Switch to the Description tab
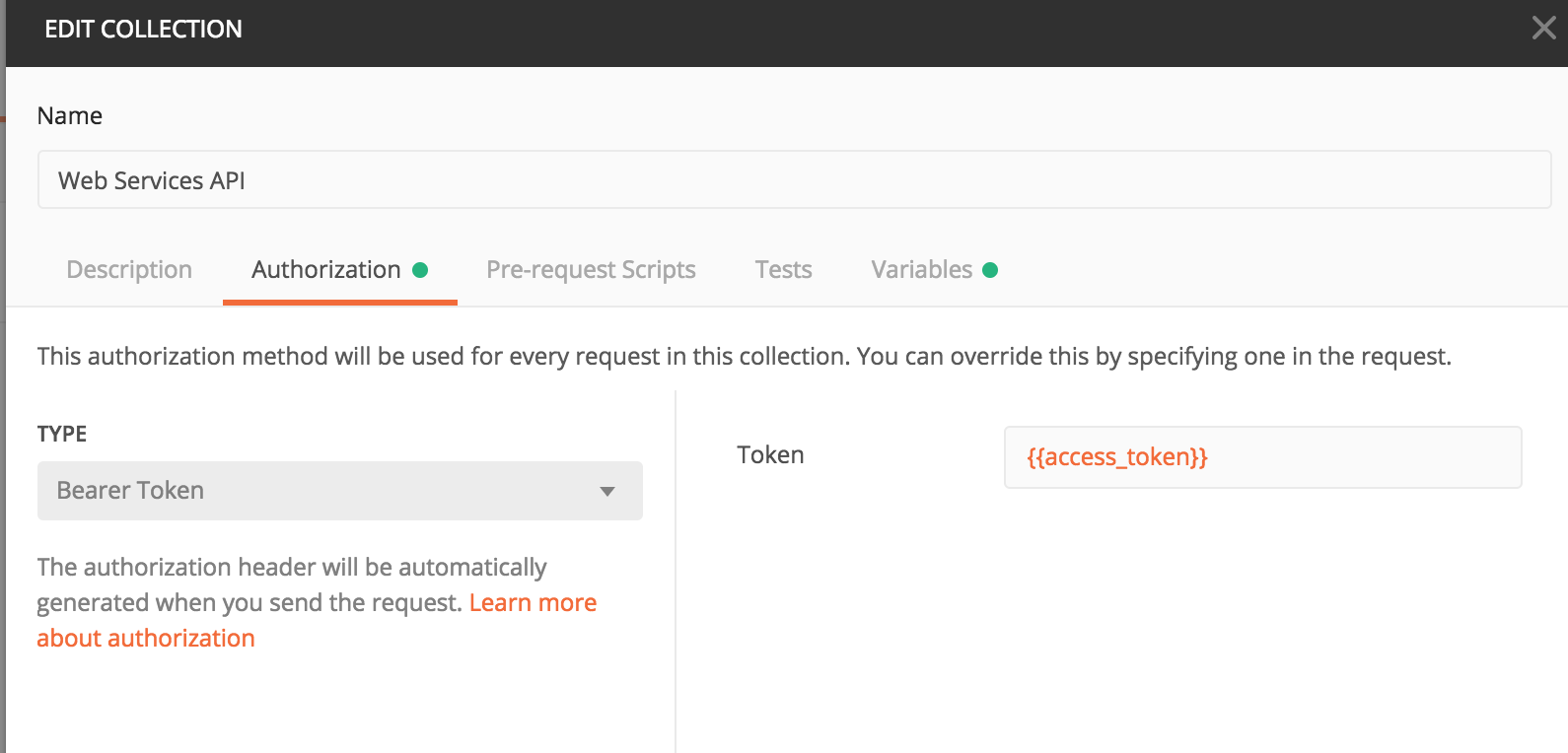The image size is (1568, 753). [x=129, y=270]
